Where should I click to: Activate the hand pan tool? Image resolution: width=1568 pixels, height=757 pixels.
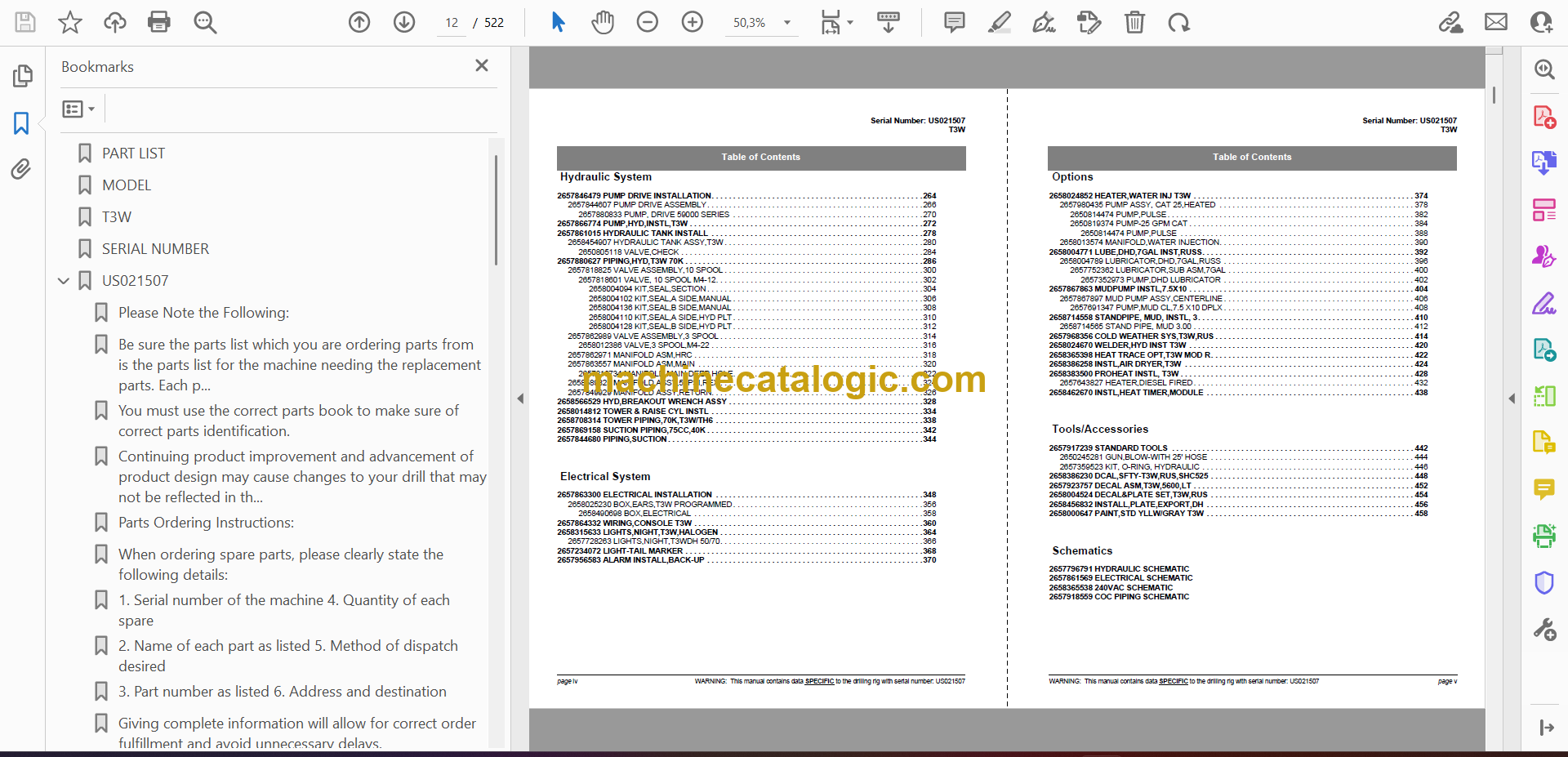pos(603,22)
